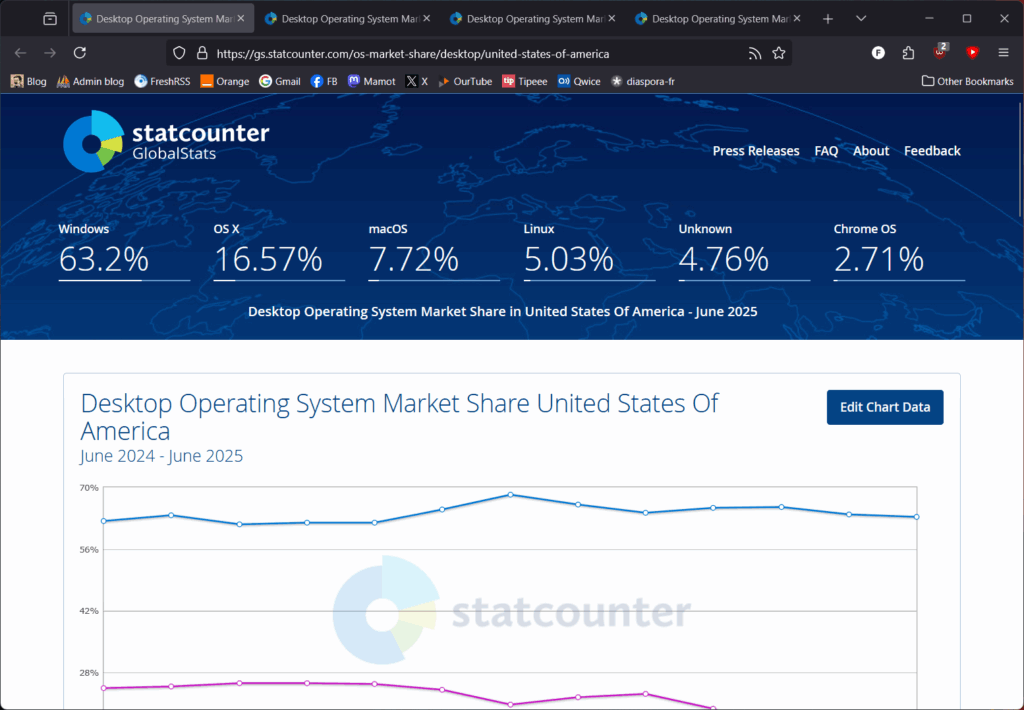Bookmark this page with the star icon
The width and height of the screenshot is (1024, 710).
[x=778, y=54]
